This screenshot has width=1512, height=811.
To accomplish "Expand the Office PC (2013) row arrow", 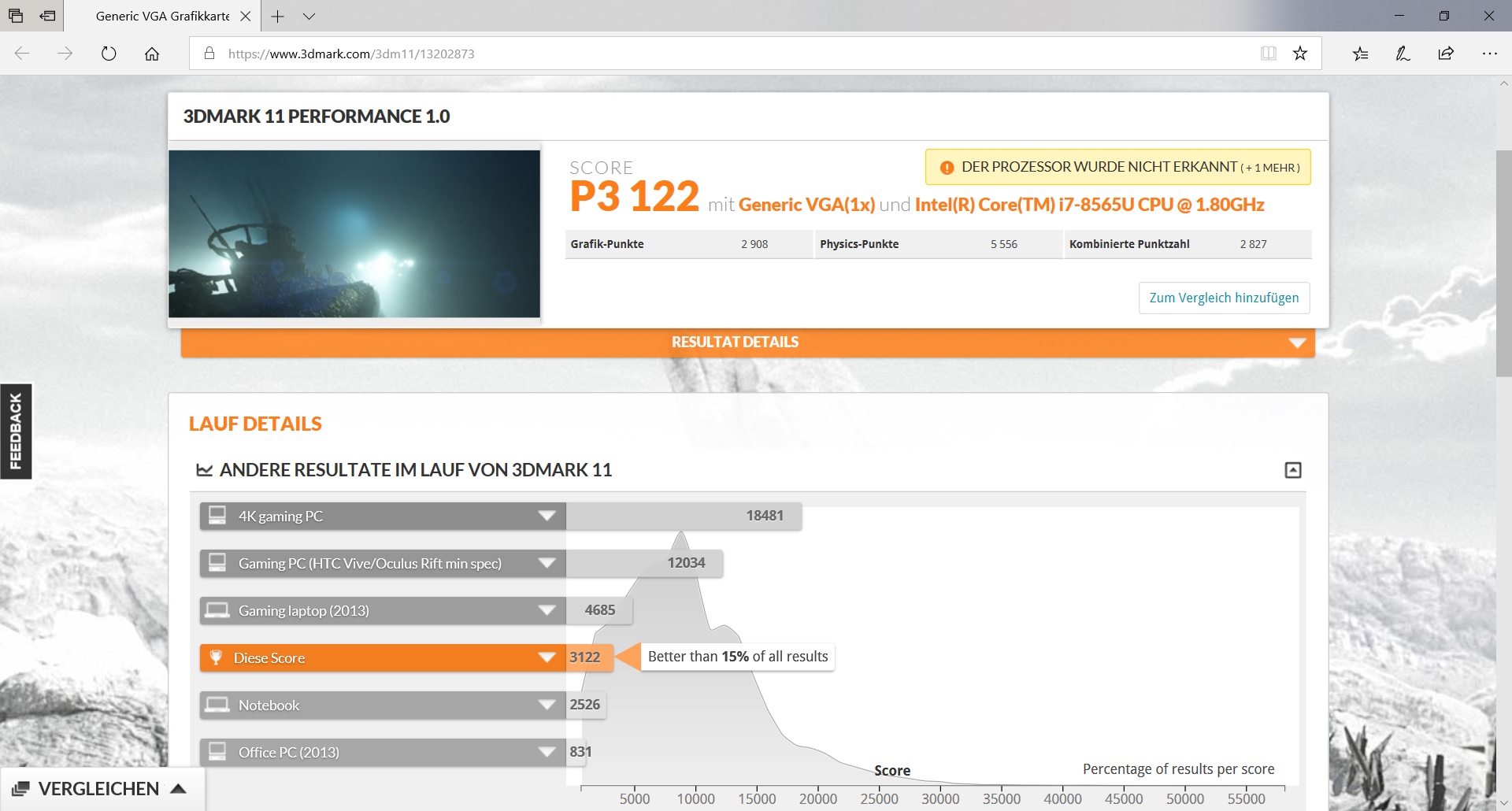I will (x=547, y=752).
